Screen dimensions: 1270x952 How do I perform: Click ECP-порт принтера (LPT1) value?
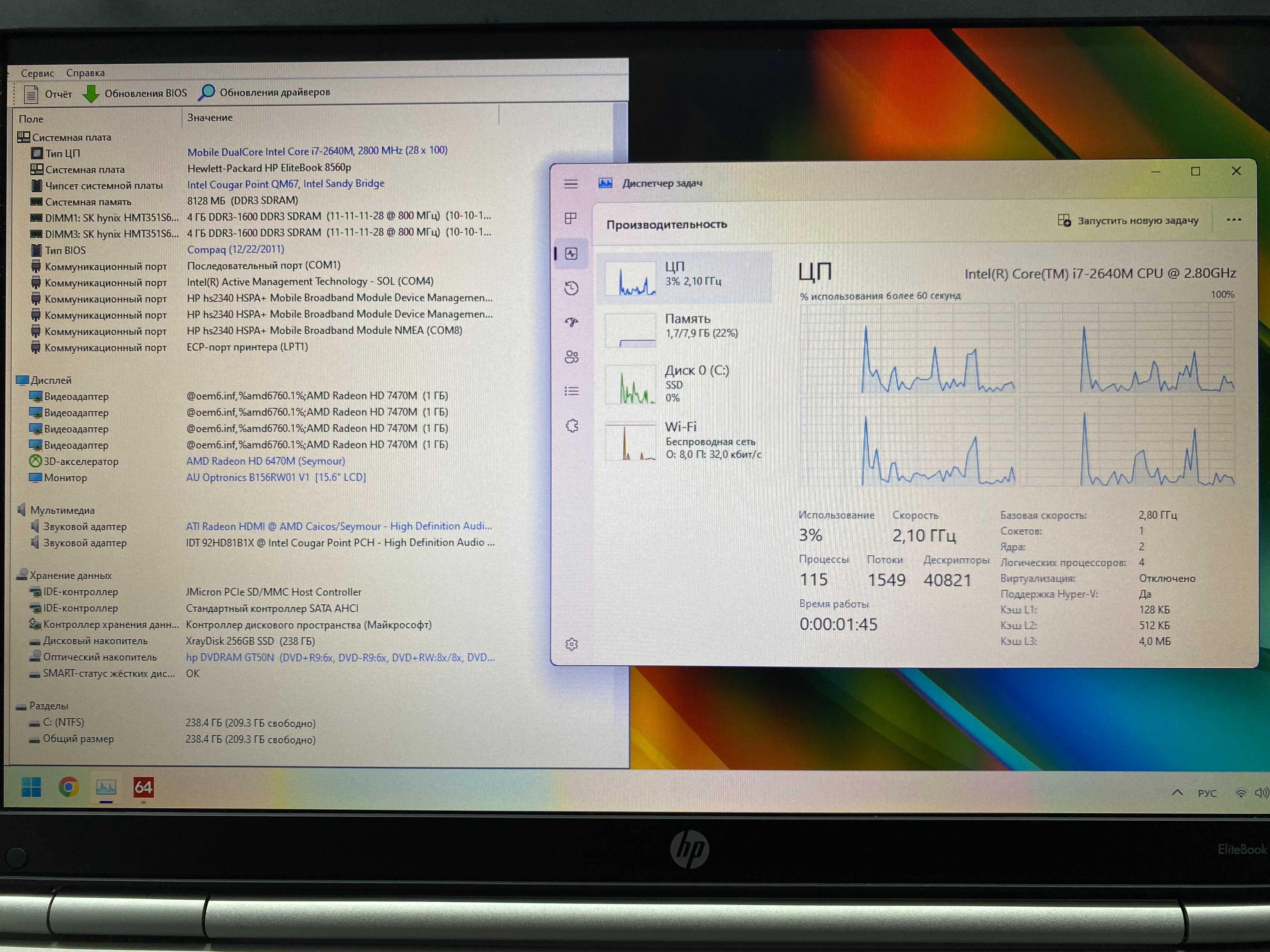click(247, 347)
